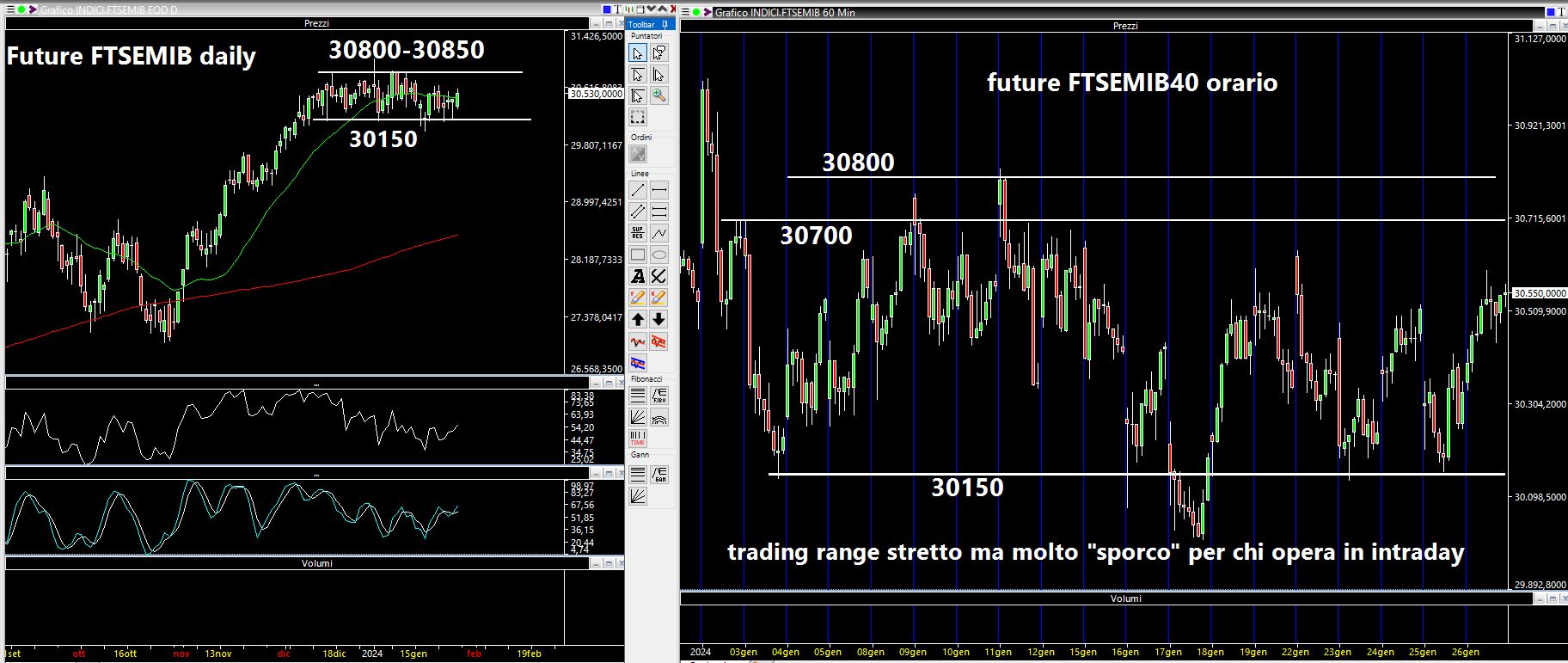Select the double horizontal lines tool
Viewport: 1568px width, 663px height.
tap(659, 211)
